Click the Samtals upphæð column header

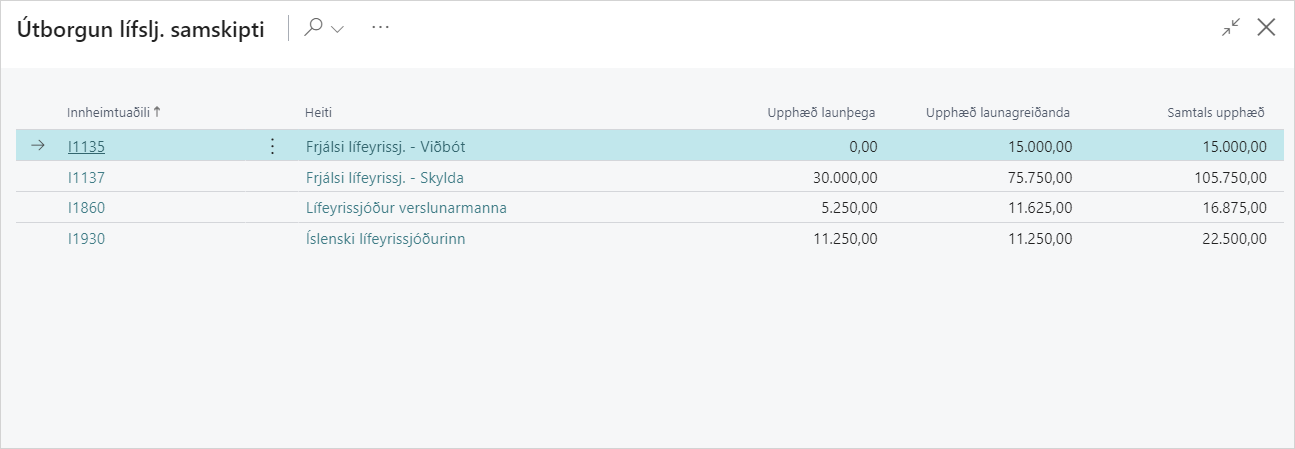(1216, 112)
